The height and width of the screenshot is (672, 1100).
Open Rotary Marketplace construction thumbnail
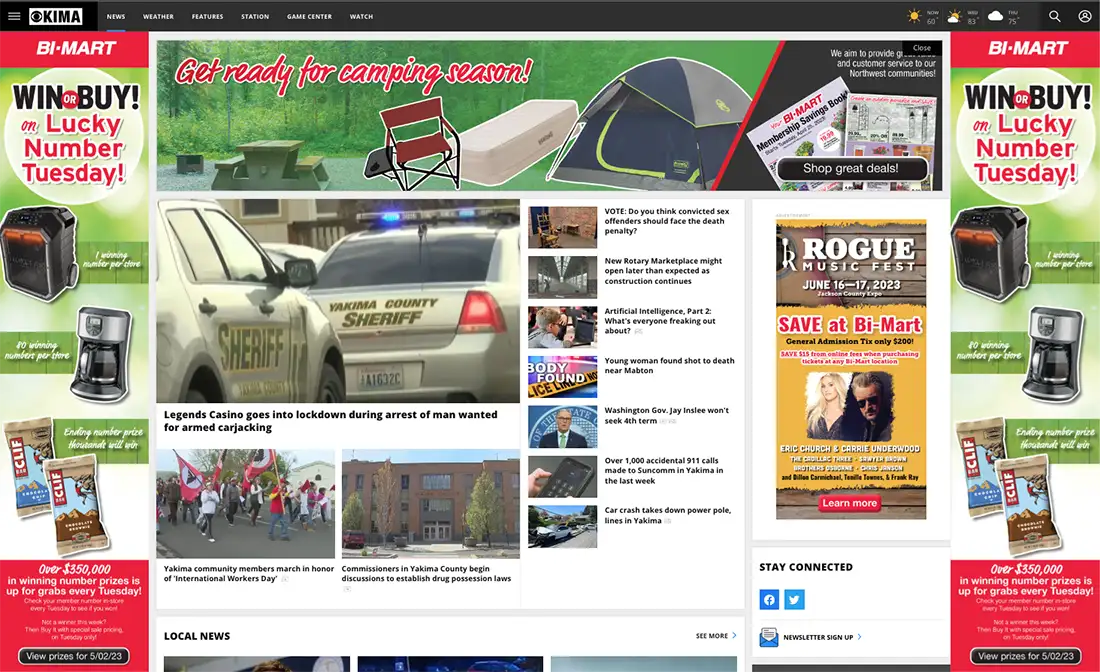563,277
